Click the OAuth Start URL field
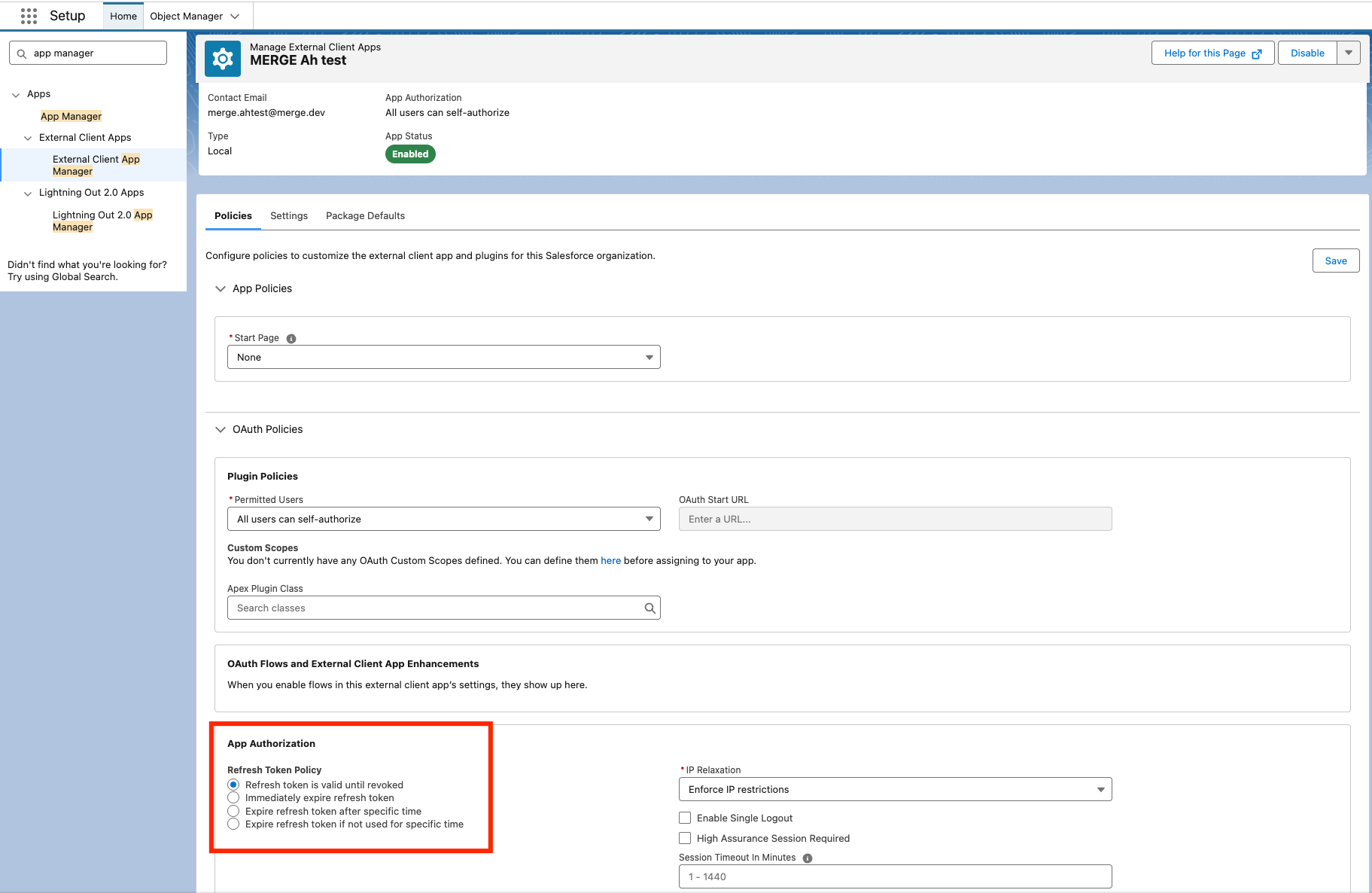Image resolution: width=1372 pixels, height=893 pixels. coord(896,519)
